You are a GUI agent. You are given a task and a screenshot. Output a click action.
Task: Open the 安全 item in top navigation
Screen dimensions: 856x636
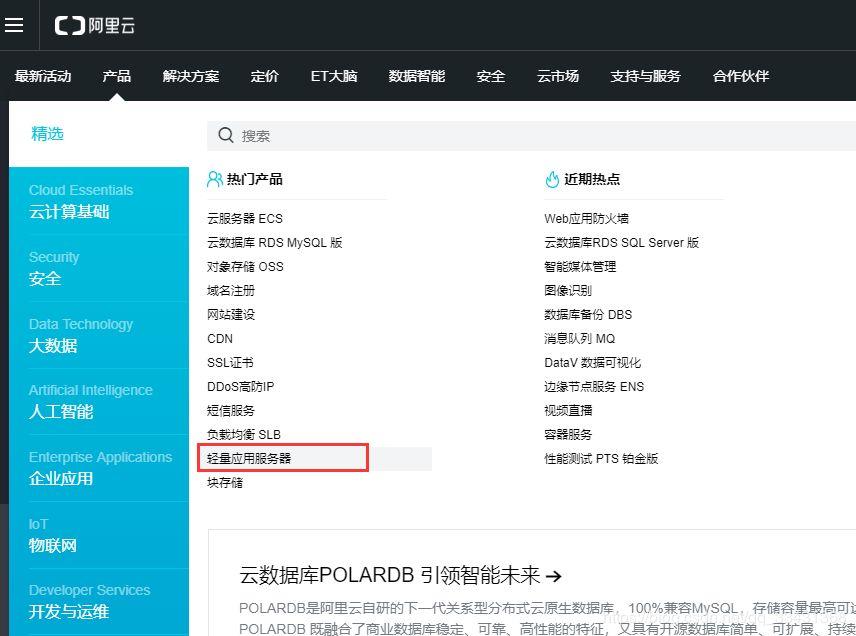tap(491, 76)
